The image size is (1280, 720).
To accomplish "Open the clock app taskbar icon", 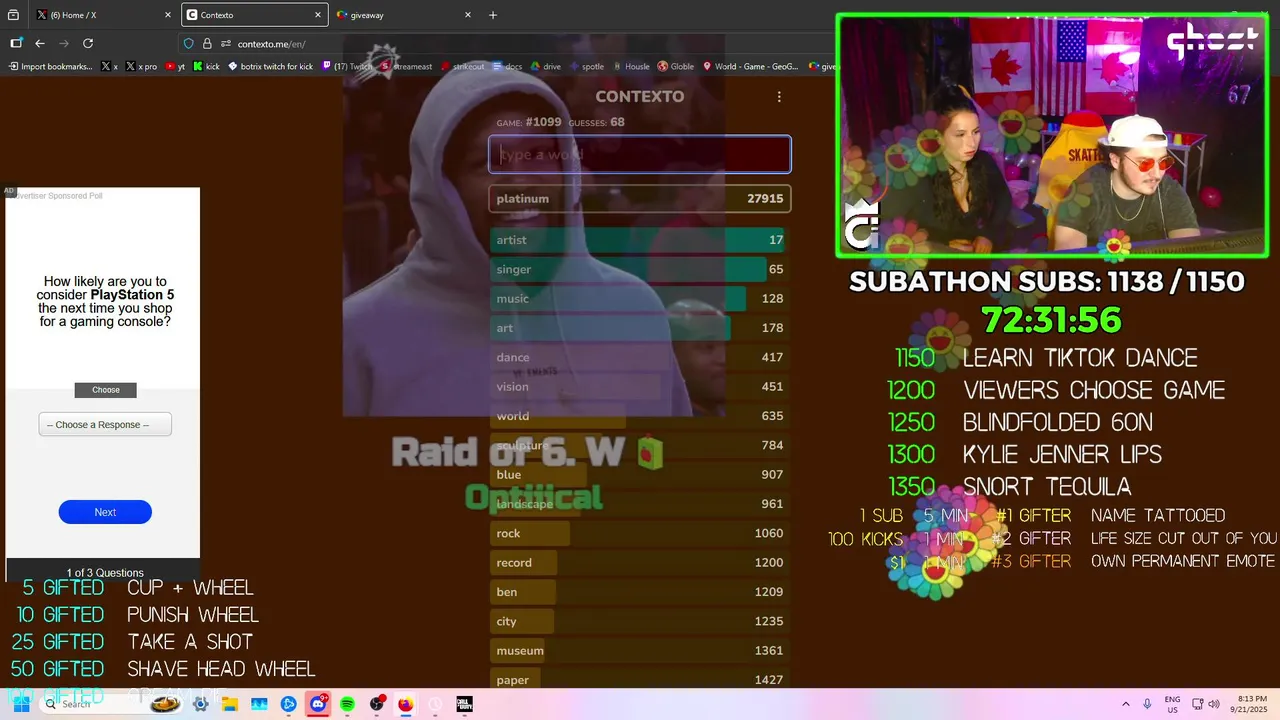I will [435, 704].
